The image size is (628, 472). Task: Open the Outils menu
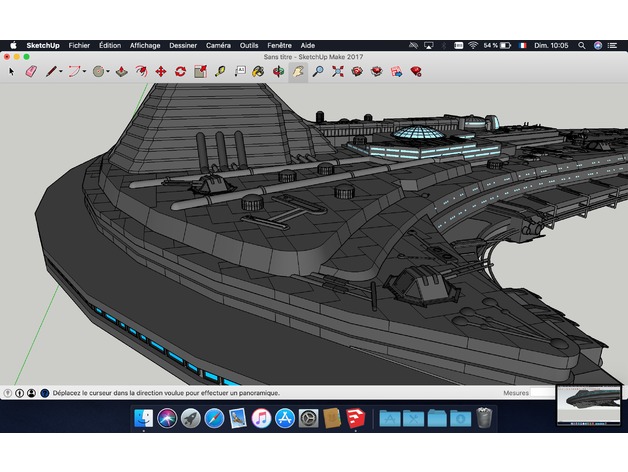[x=249, y=45]
